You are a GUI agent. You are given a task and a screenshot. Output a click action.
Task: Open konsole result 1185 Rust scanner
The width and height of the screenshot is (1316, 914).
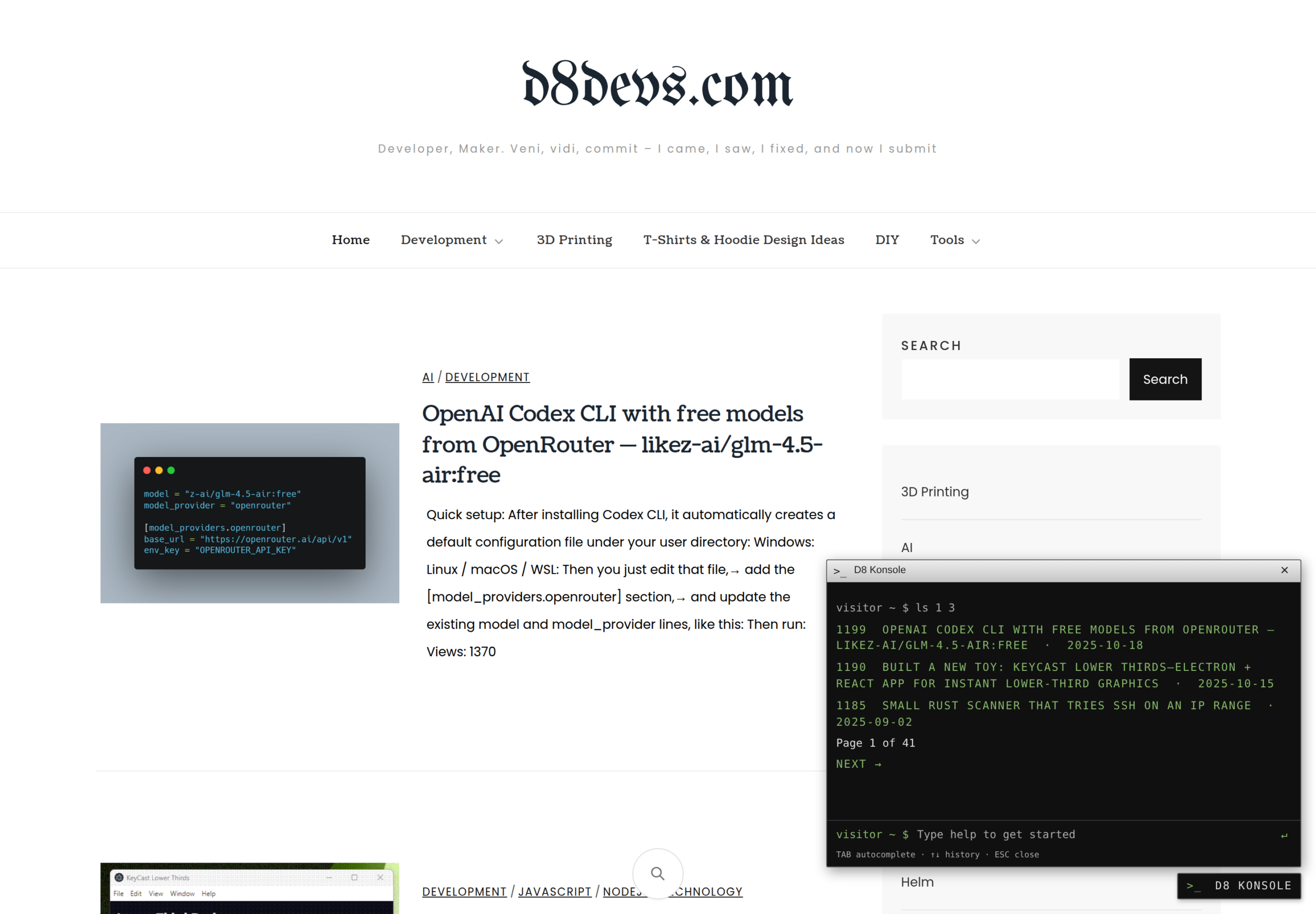1055,714
